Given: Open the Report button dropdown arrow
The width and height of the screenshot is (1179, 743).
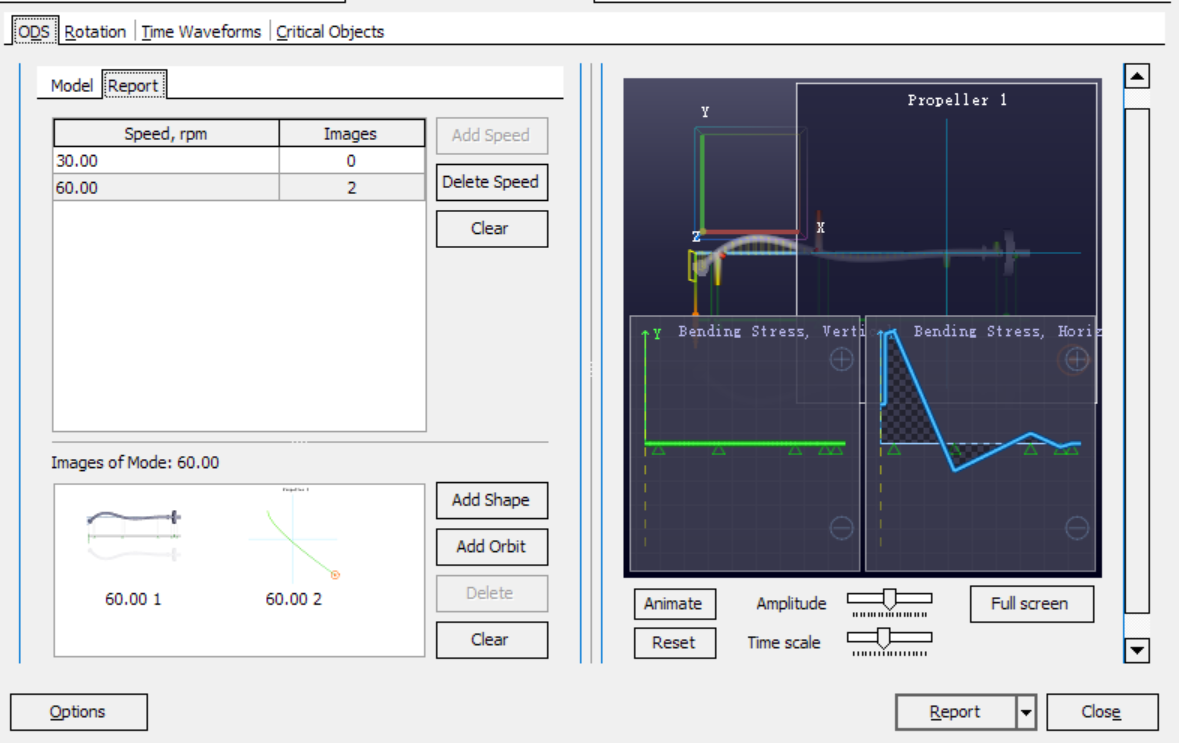Looking at the screenshot, I should pyautogui.click(x=1026, y=711).
